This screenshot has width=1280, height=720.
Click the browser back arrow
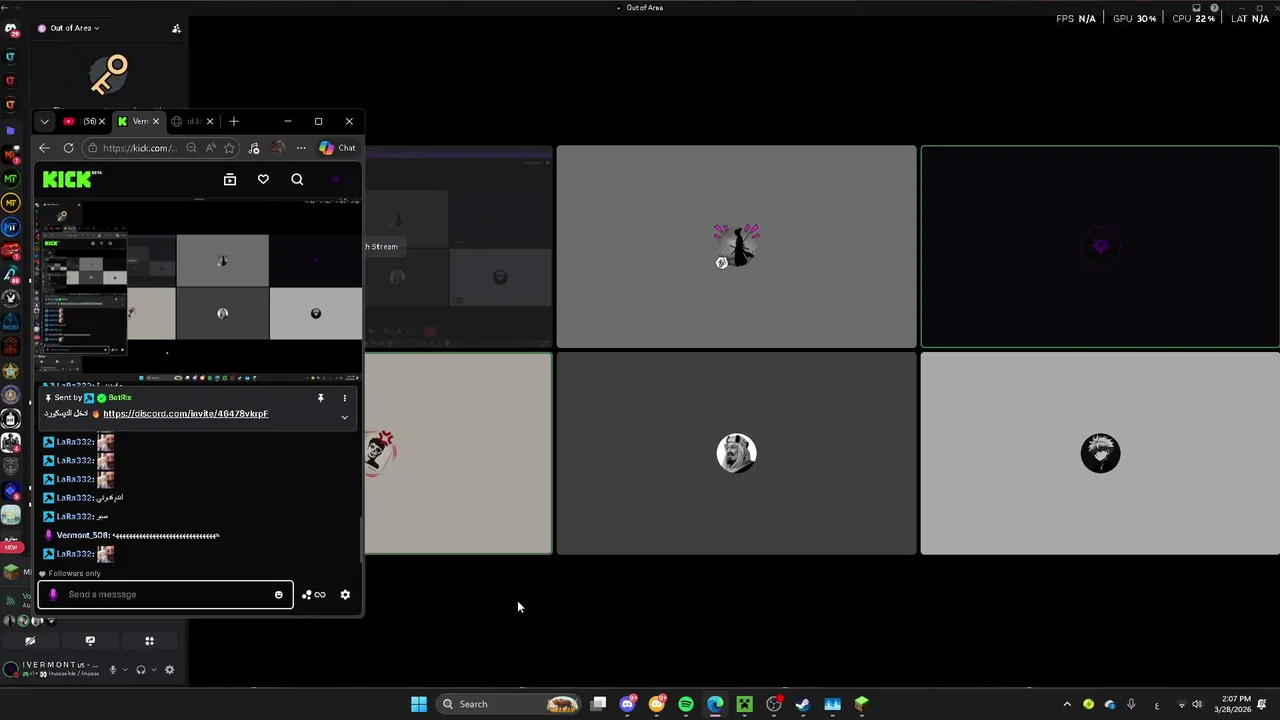[x=44, y=148]
